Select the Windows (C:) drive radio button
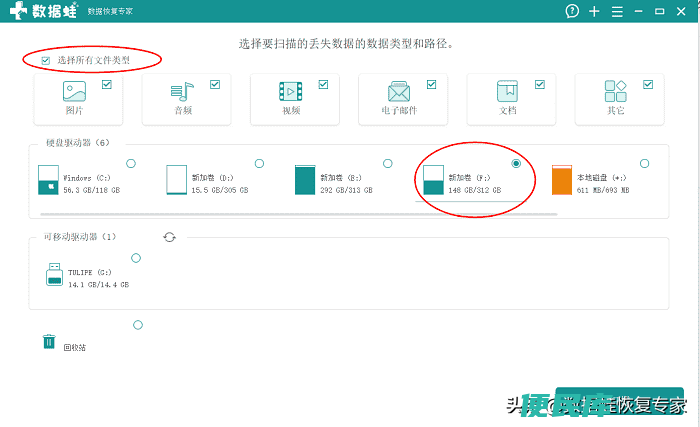This screenshot has height=427, width=700. pos(131,163)
